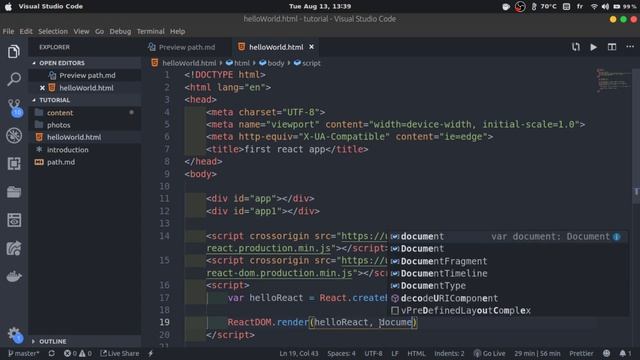Close helloWorld.html in Open Editors list
Screen dimensions: 640x360
(42, 88)
